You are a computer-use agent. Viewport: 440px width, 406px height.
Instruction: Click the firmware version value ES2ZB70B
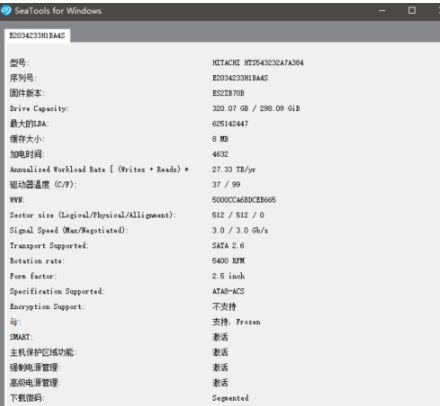pos(228,93)
